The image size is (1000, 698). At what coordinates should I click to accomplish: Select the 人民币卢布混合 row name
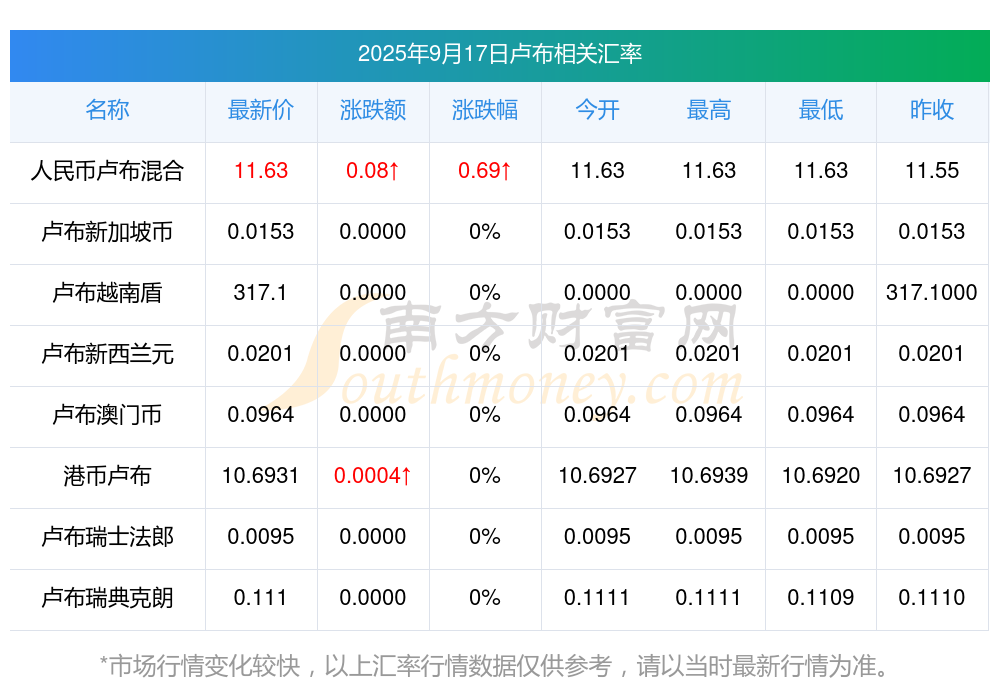(x=107, y=171)
